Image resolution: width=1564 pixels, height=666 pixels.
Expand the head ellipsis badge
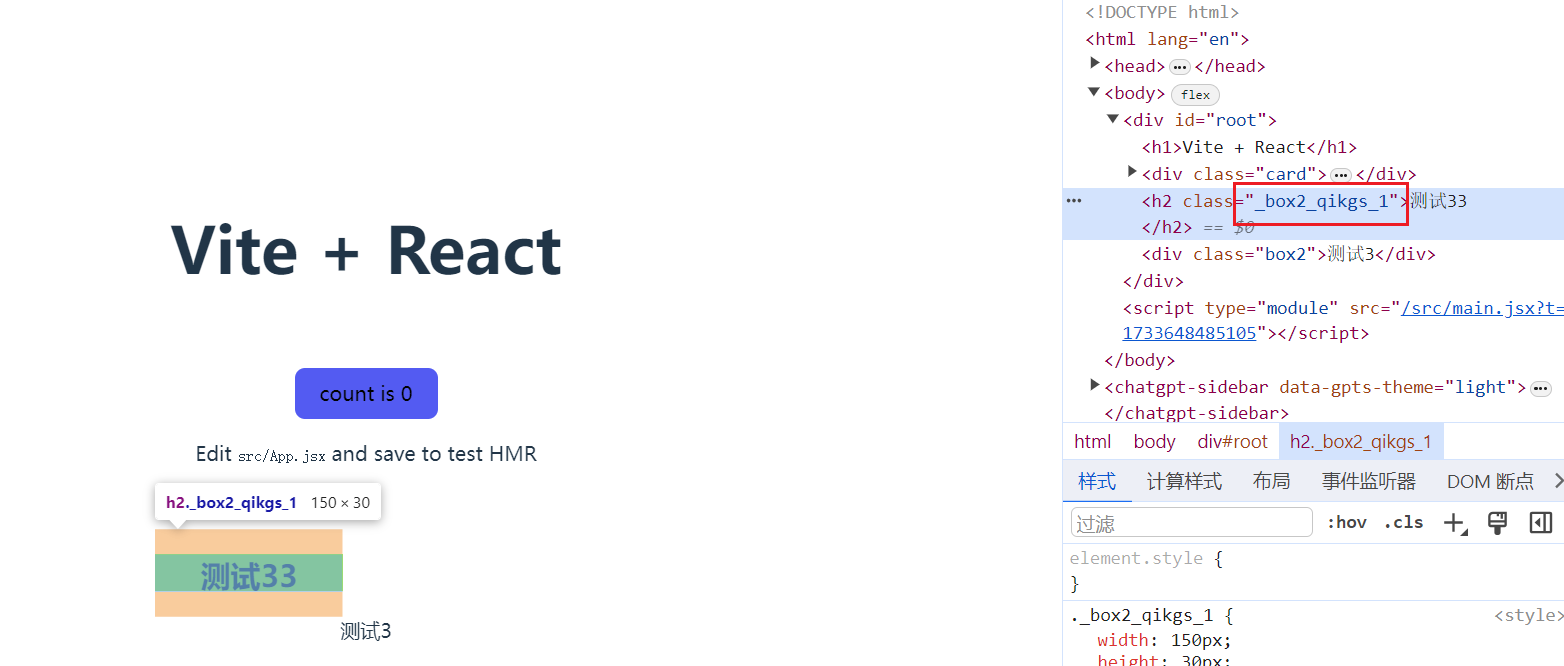1180,67
